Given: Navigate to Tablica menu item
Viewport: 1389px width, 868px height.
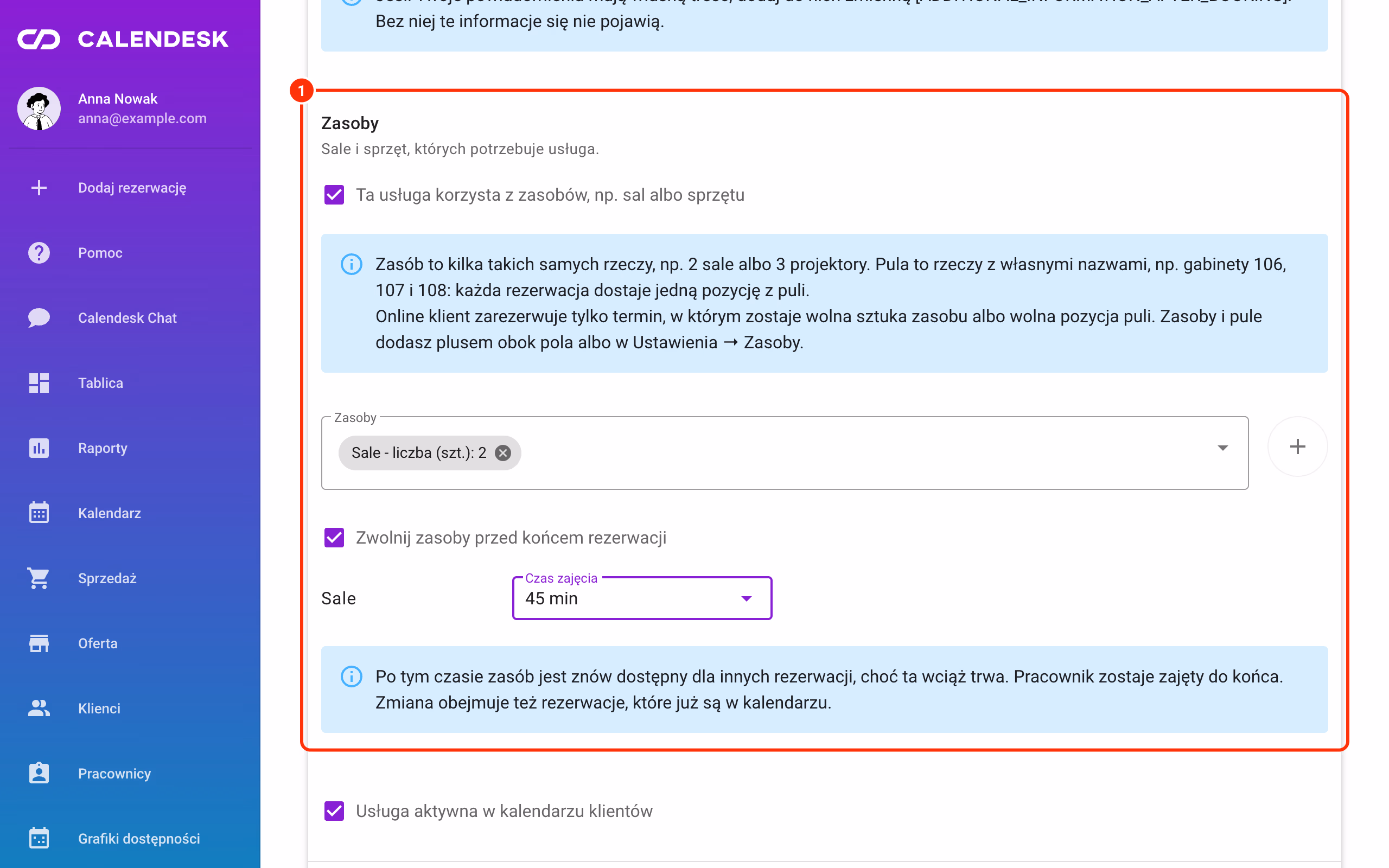Looking at the screenshot, I should 130,383.
